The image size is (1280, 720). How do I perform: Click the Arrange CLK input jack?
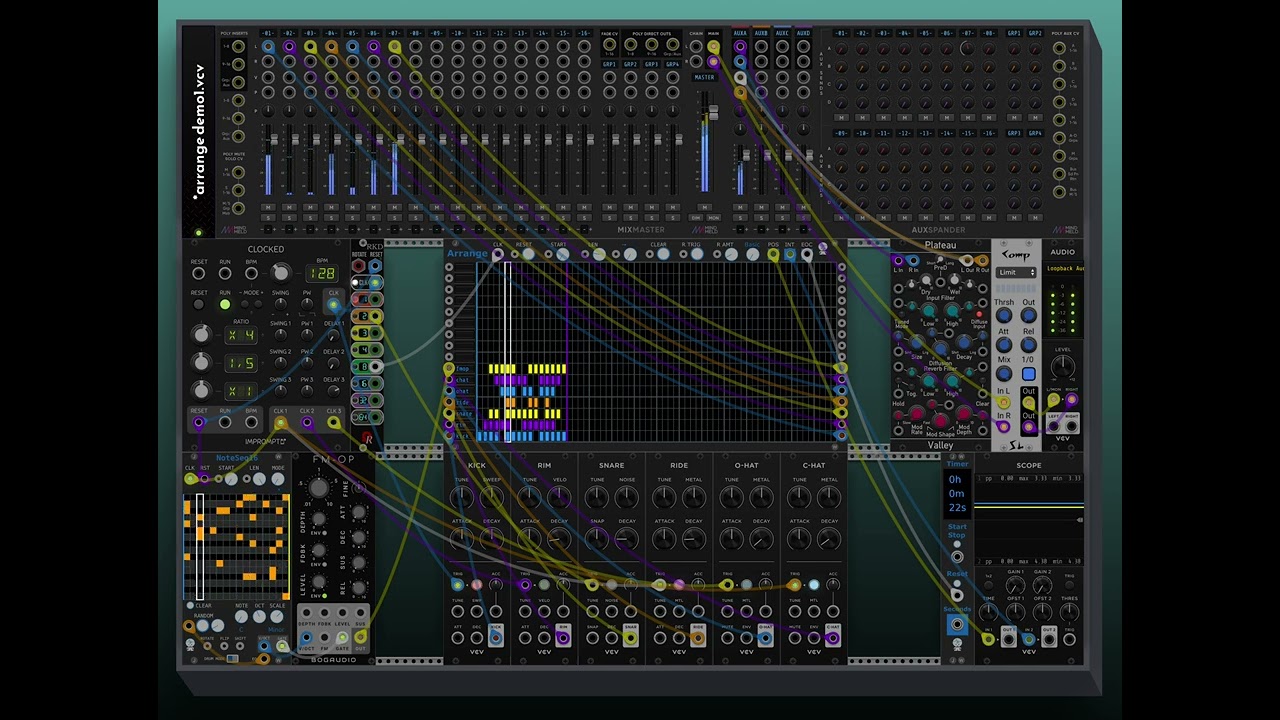[x=498, y=255]
